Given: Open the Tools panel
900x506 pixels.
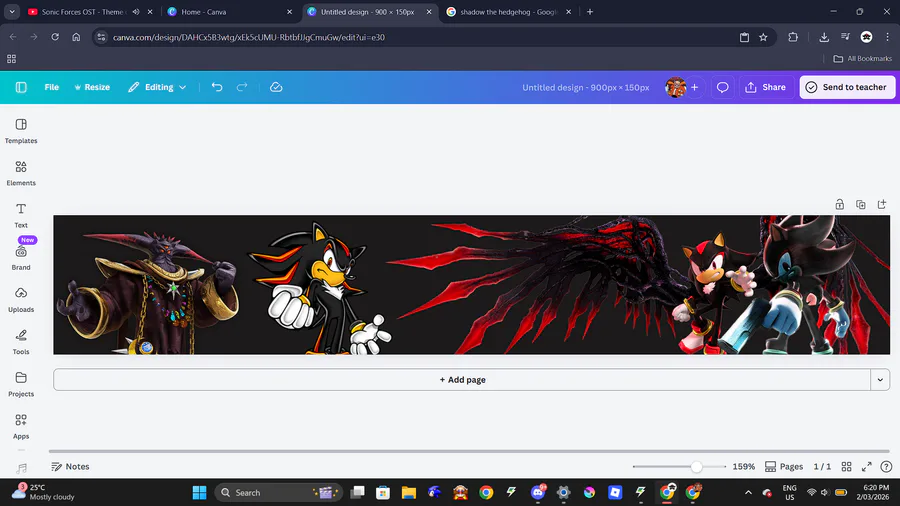Looking at the screenshot, I should click(x=21, y=342).
